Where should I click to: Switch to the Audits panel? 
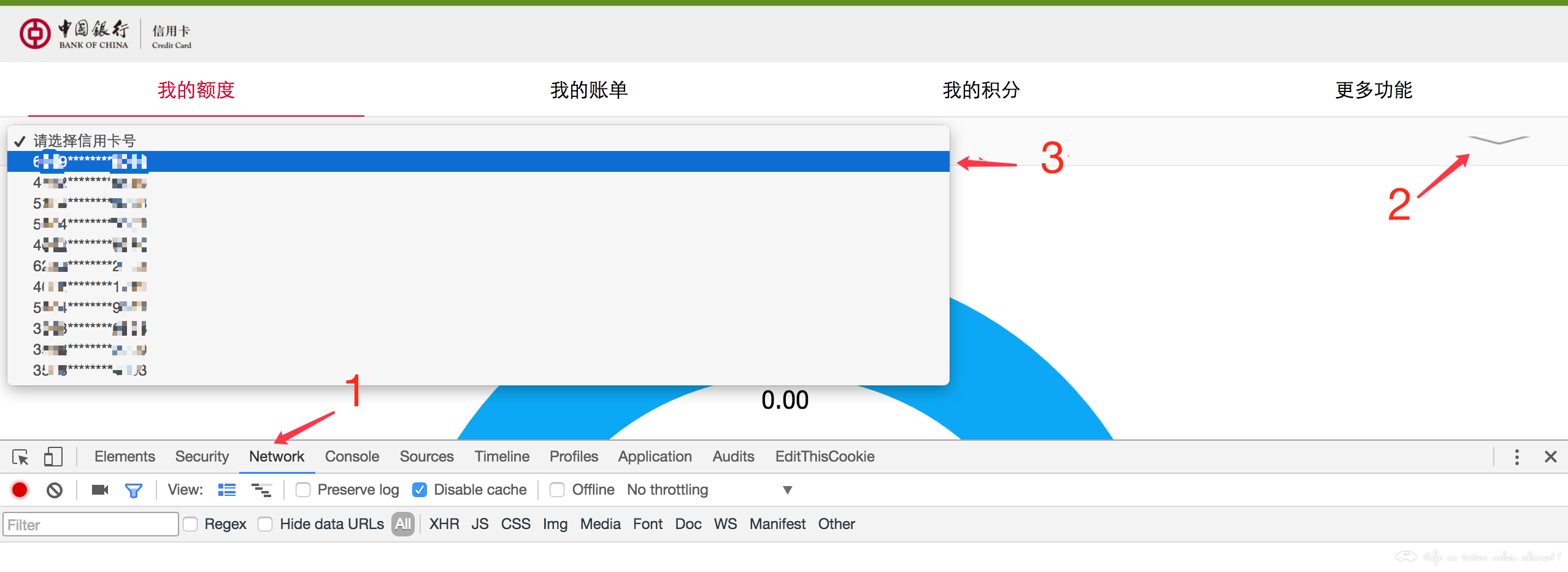click(x=734, y=457)
